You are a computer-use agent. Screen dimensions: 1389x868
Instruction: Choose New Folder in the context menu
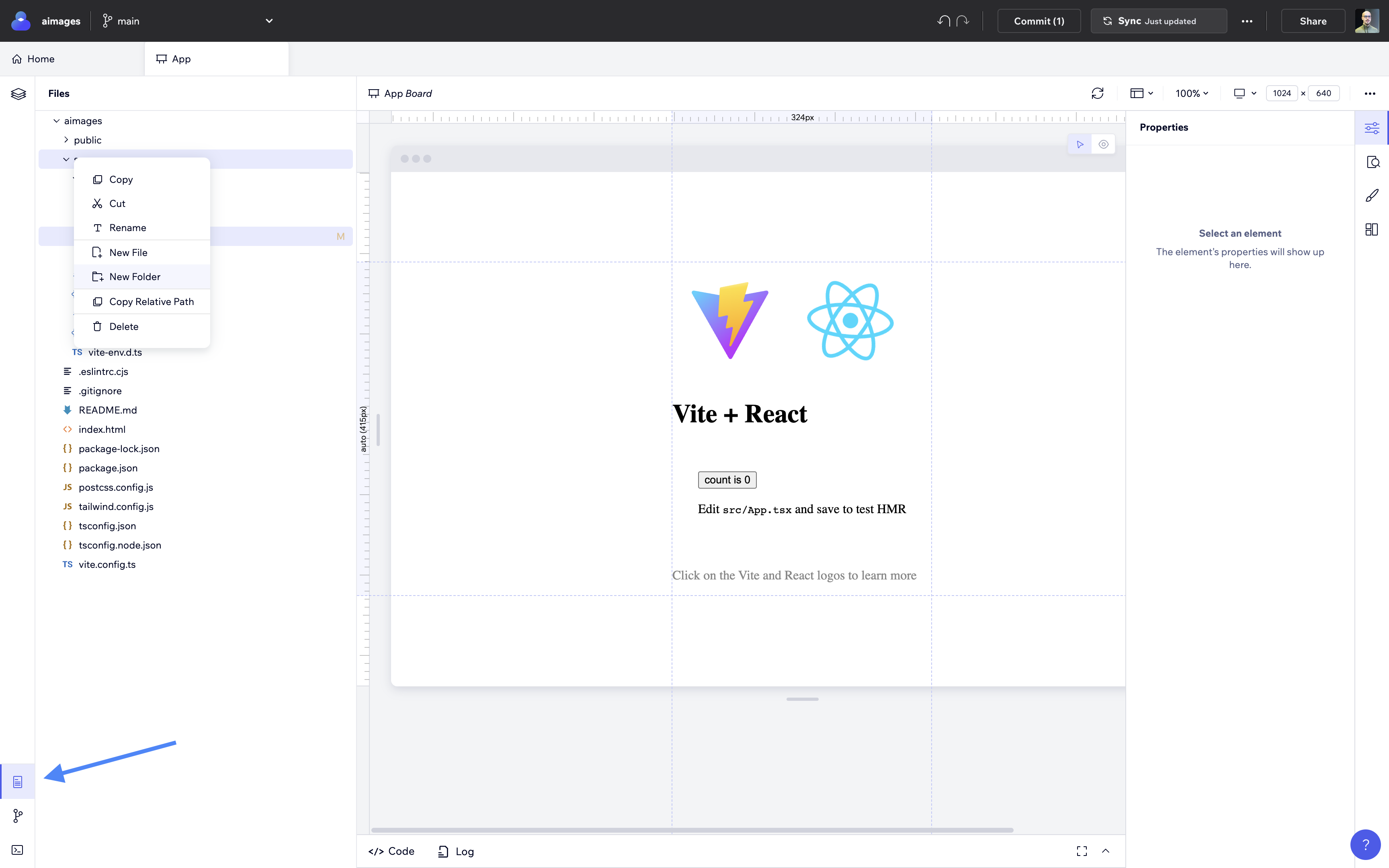click(x=134, y=276)
